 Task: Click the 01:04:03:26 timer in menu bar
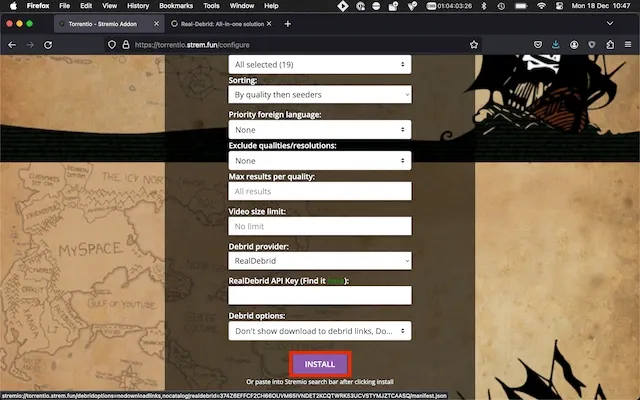(x=449, y=6)
